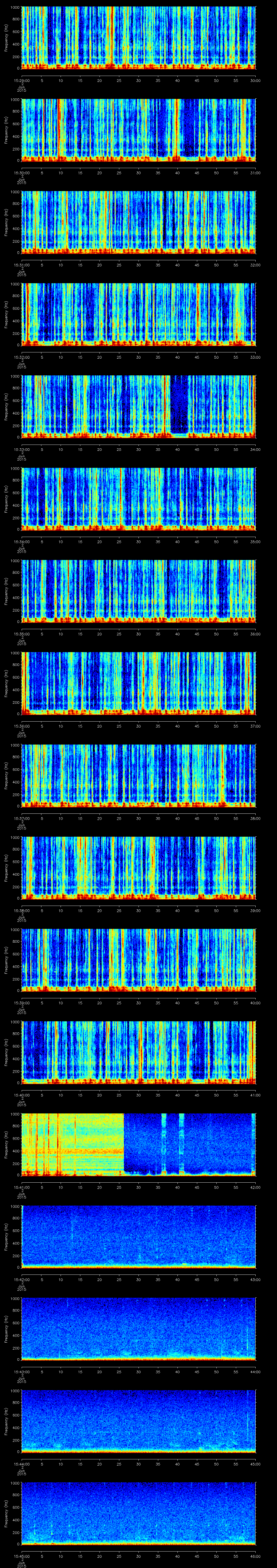
Task: Select the spectrogram panel starting at 15:36:00
Action: click(x=139, y=682)
